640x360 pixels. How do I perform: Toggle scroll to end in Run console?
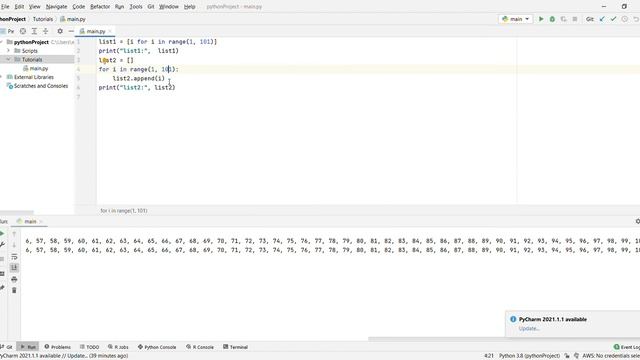click(x=14, y=268)
